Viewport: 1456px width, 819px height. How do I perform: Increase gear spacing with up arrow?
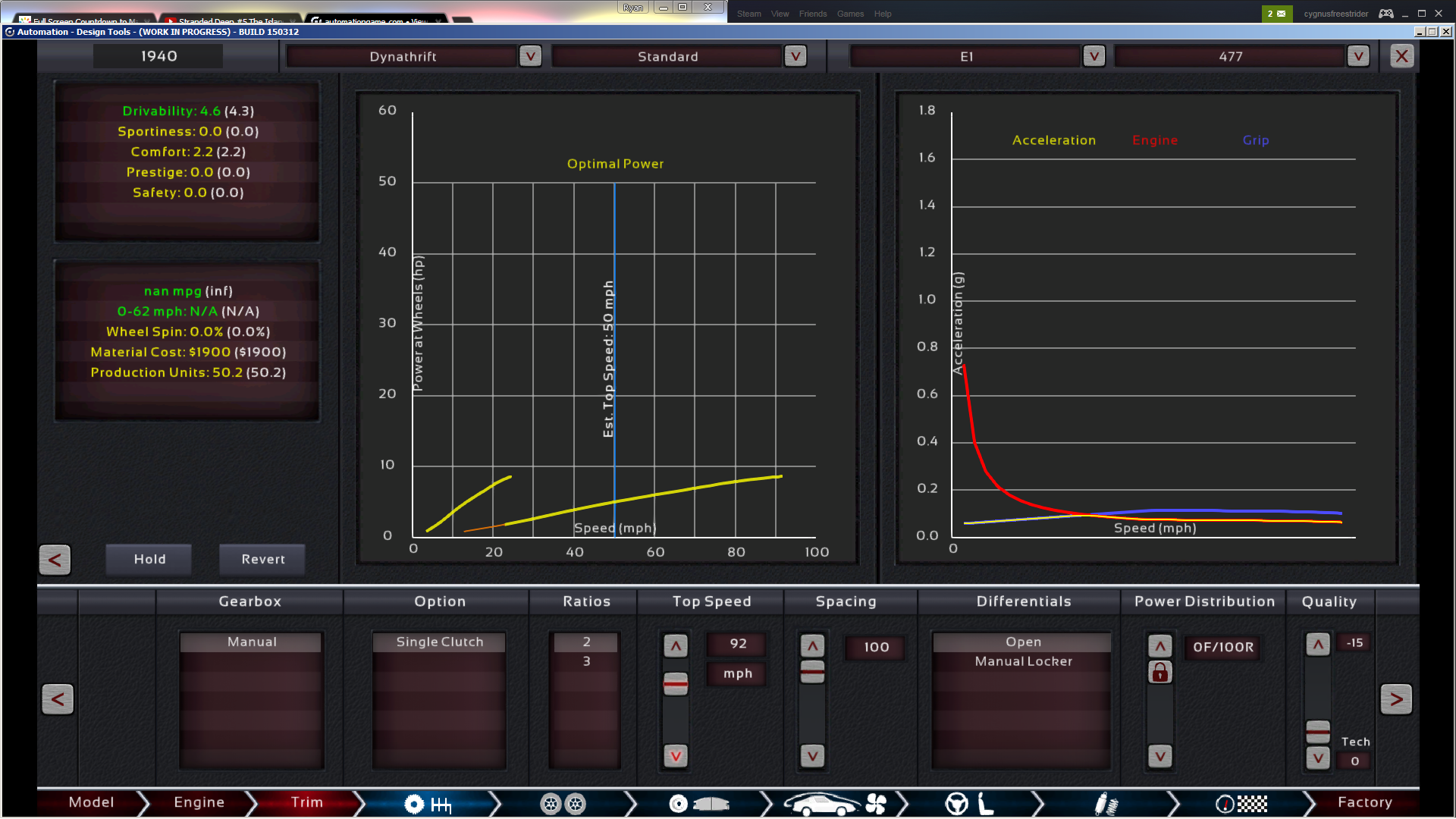(x=812, y=646)
